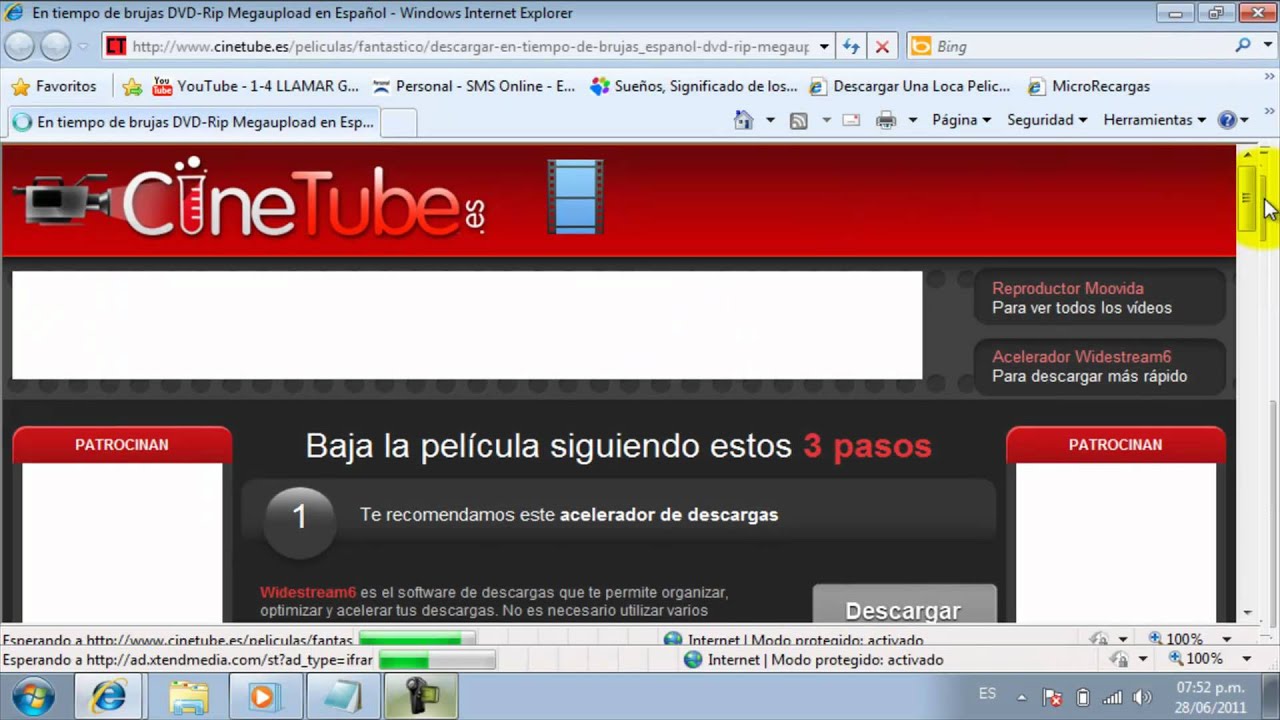The height and width of the screenshot is (720, 1280).
Task: Open YouTube - 1-4 LLAMAR G... favorite
Action: click(x=255, y=87)
